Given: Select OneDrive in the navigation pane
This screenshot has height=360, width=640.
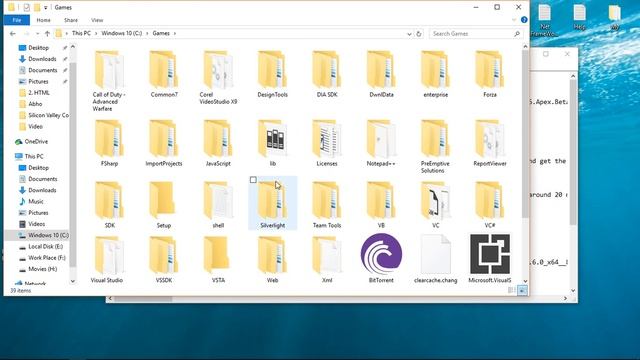Looking at the screenshot, I should 36,142.
